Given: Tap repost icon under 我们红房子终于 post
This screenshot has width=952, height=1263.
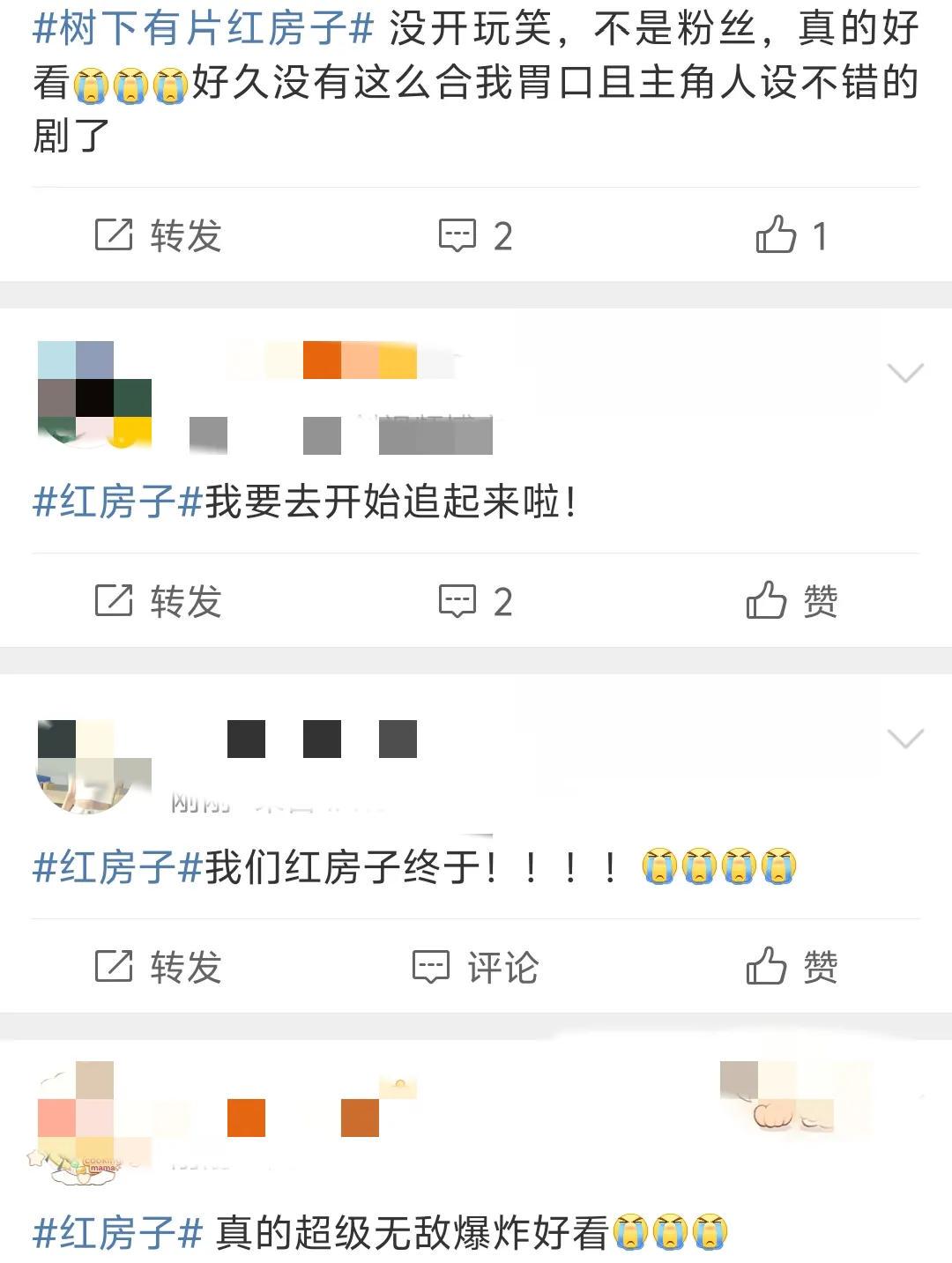Looking at the screenshot, I should coord(114,966).
